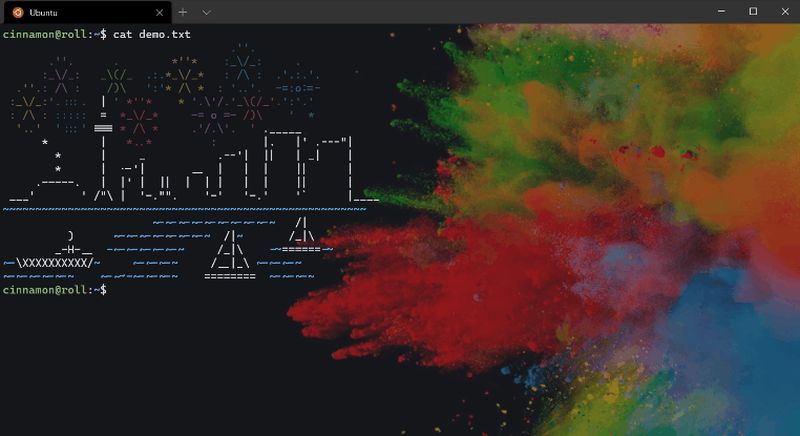Click the small sailboat near ~====== waves
Viewport: 800px width, 436px height.
(302, 234)
